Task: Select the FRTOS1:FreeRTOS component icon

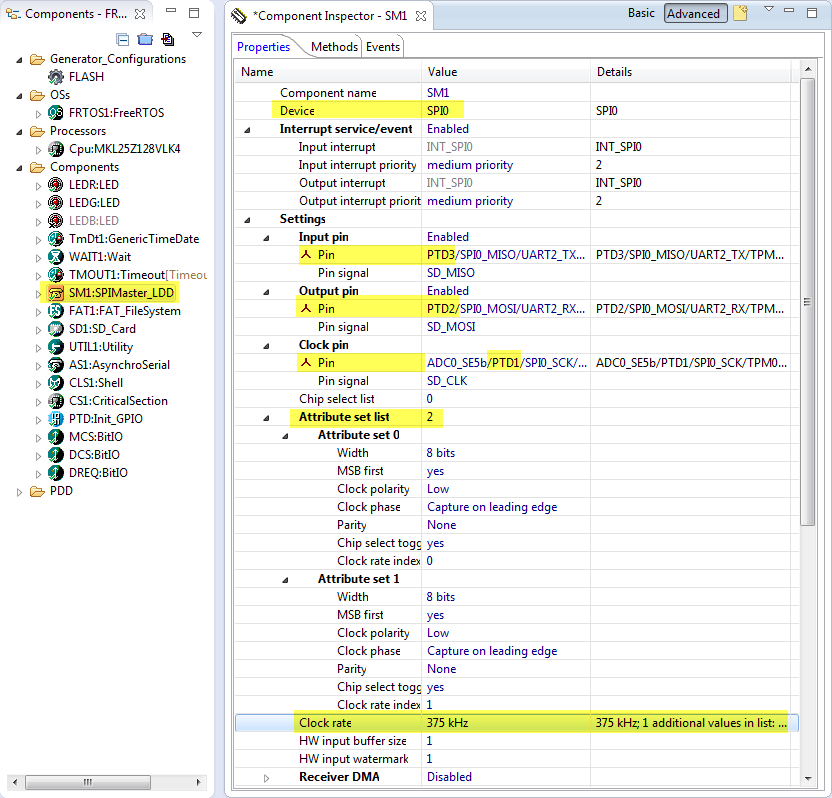Action: [57, 113]
